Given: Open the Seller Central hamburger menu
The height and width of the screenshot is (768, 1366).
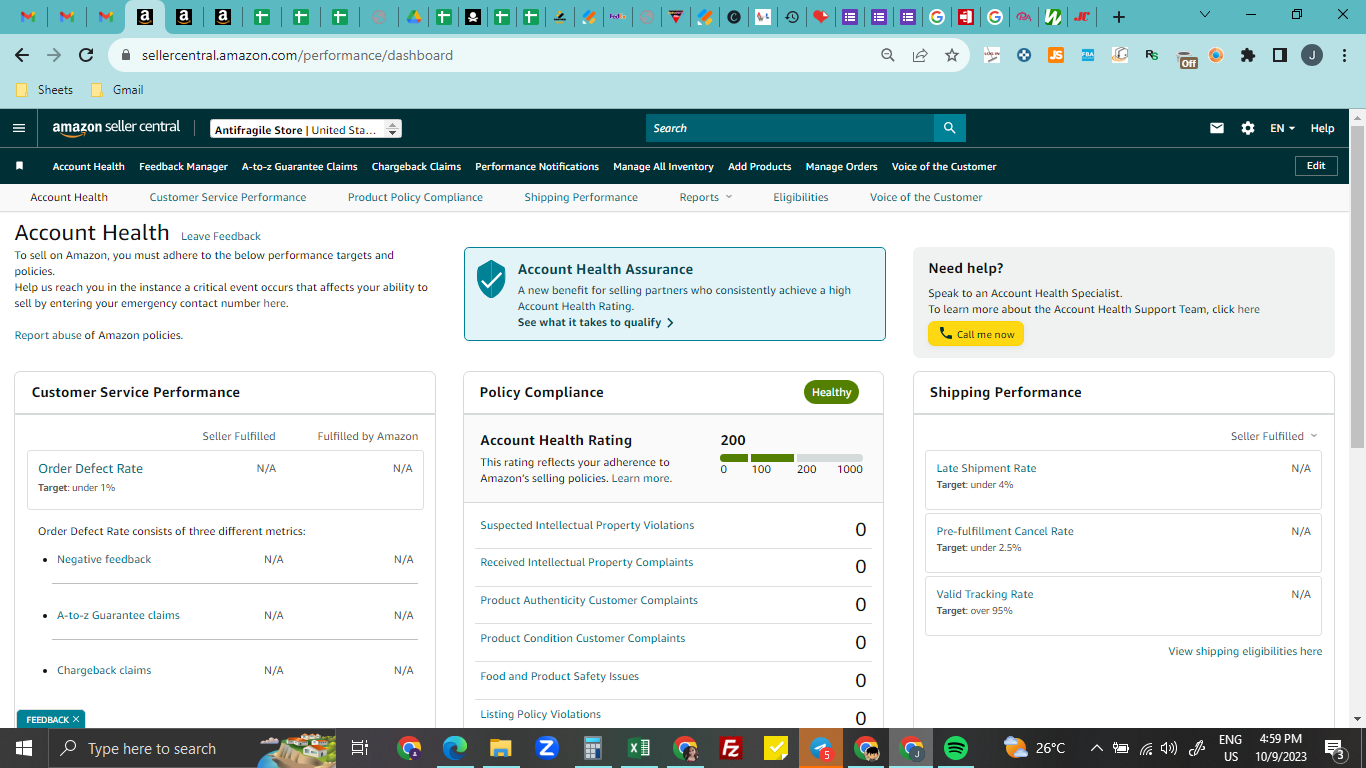Looking at the screenshot, I should tap(18, 128).
